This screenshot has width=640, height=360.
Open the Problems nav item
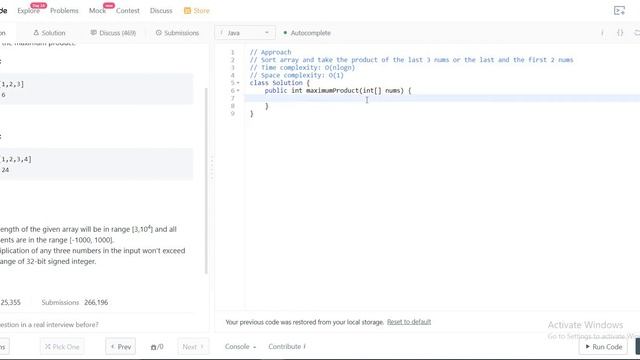point(64,11)
